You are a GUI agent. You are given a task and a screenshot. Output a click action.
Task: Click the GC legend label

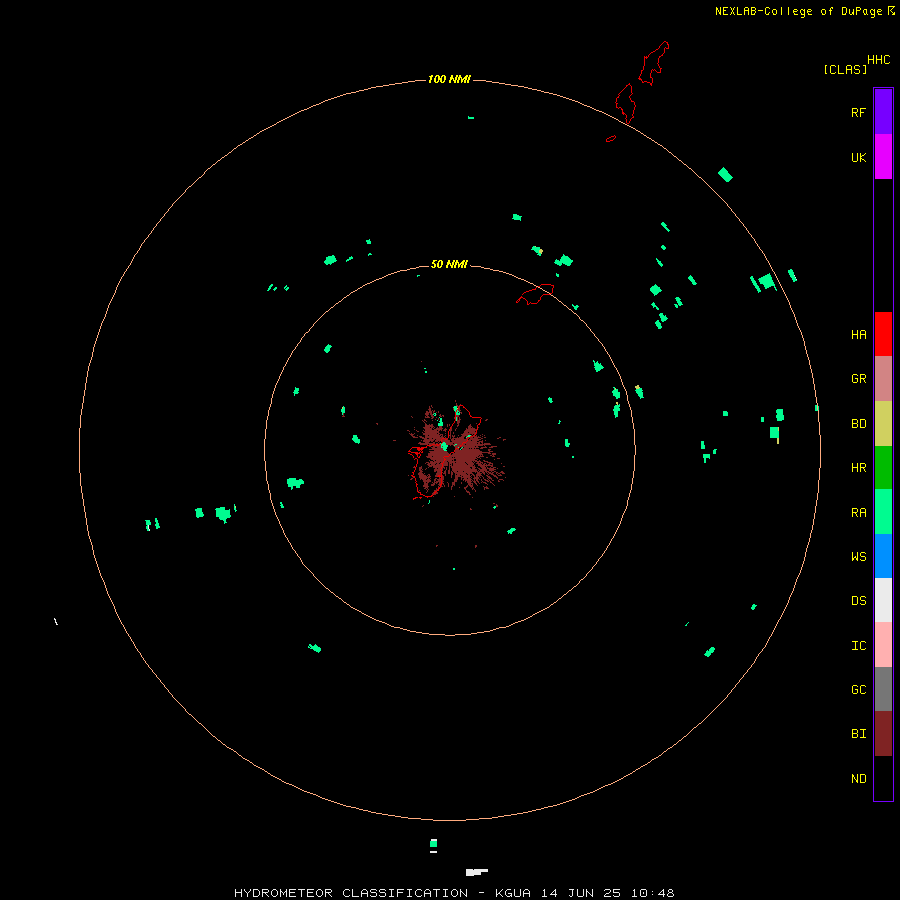click(858, 689)
